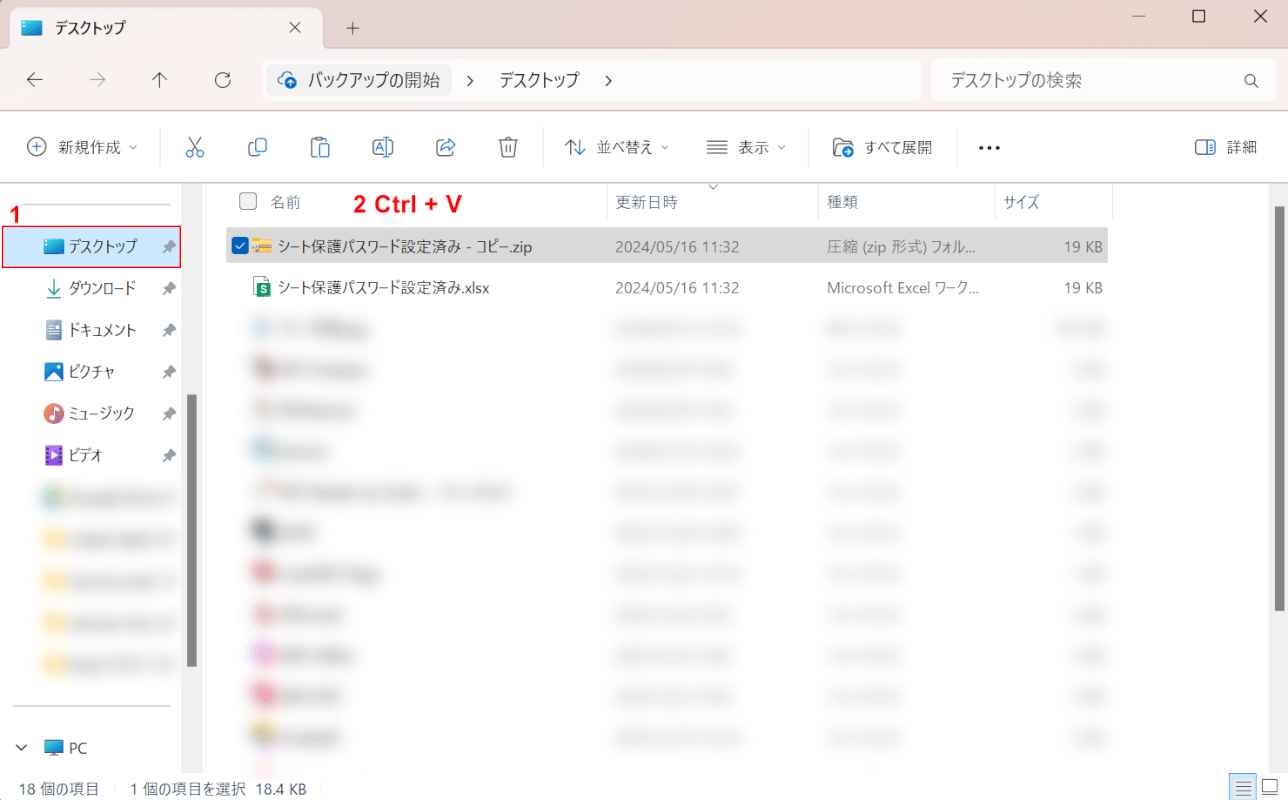Click バックアップの開始 in address bar
This screenshot has width=1288, height=800.
[x=359, y=80]
